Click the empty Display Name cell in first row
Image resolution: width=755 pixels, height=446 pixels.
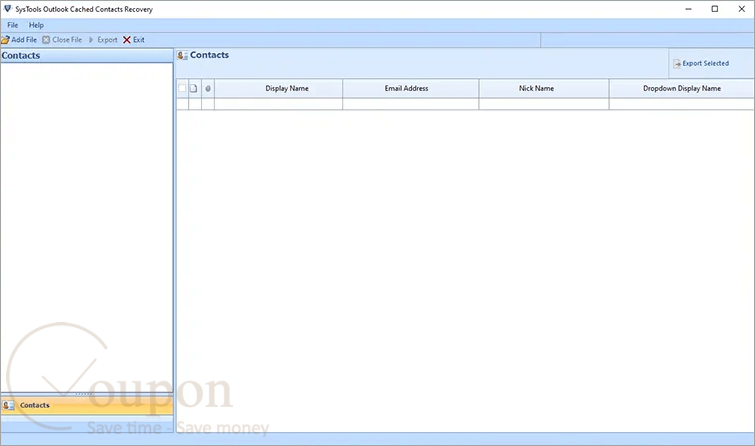[x=278, y=104]
